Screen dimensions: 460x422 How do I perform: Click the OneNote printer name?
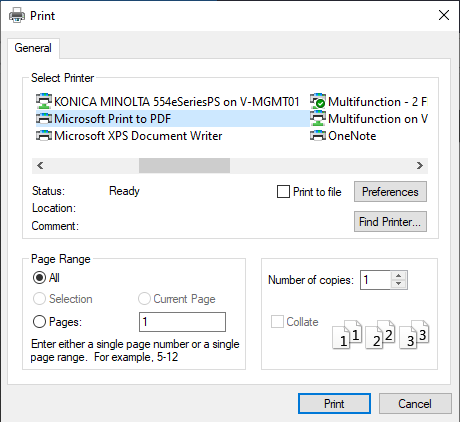pyautogui.click(x=352, y=135)
